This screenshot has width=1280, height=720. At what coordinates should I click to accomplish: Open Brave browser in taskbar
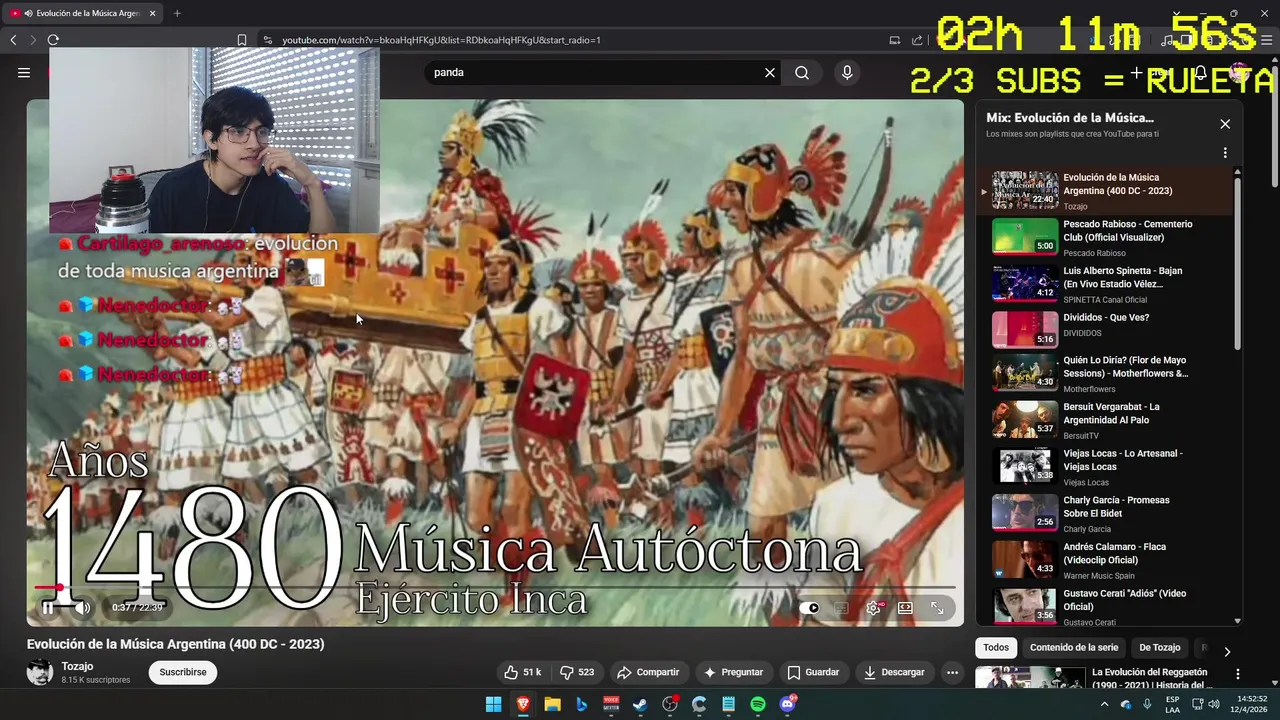[523, 704]
